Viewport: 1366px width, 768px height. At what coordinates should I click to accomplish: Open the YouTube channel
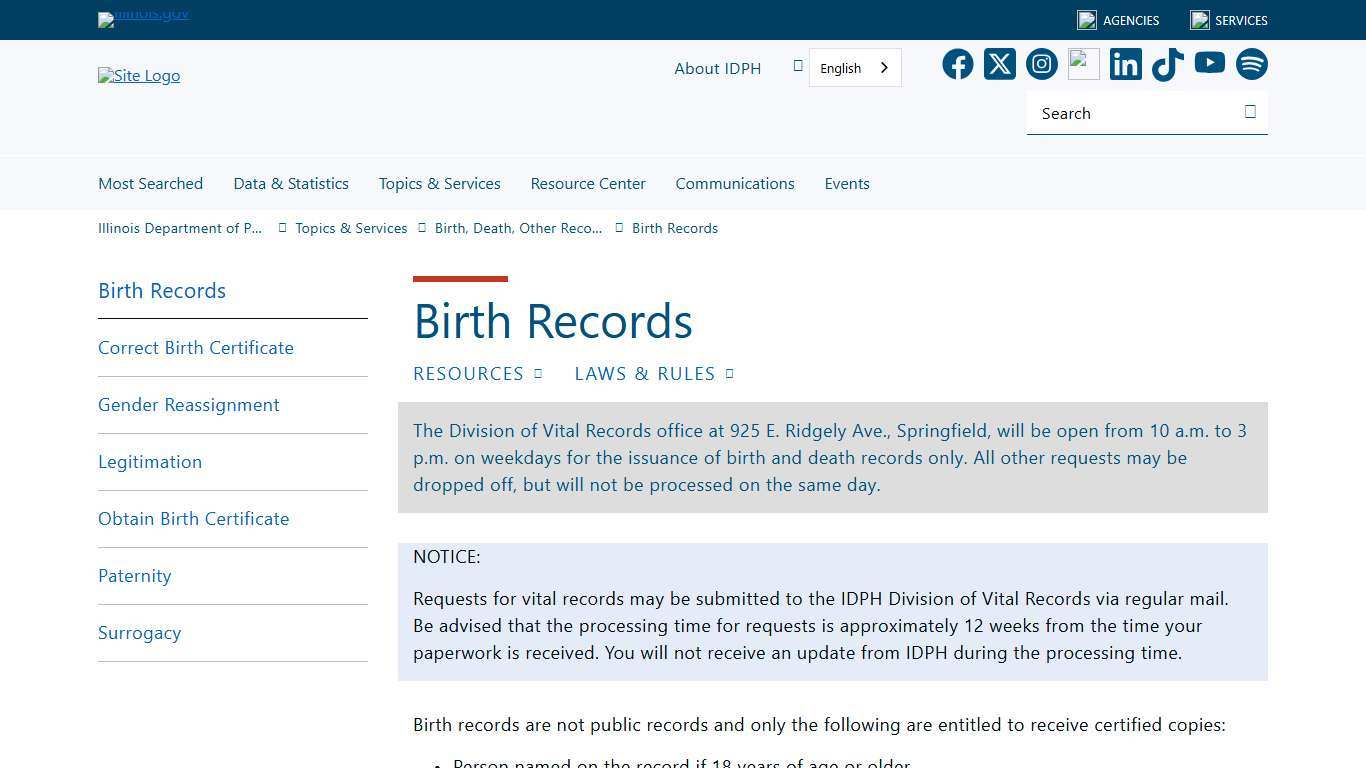click(1209, 63)
